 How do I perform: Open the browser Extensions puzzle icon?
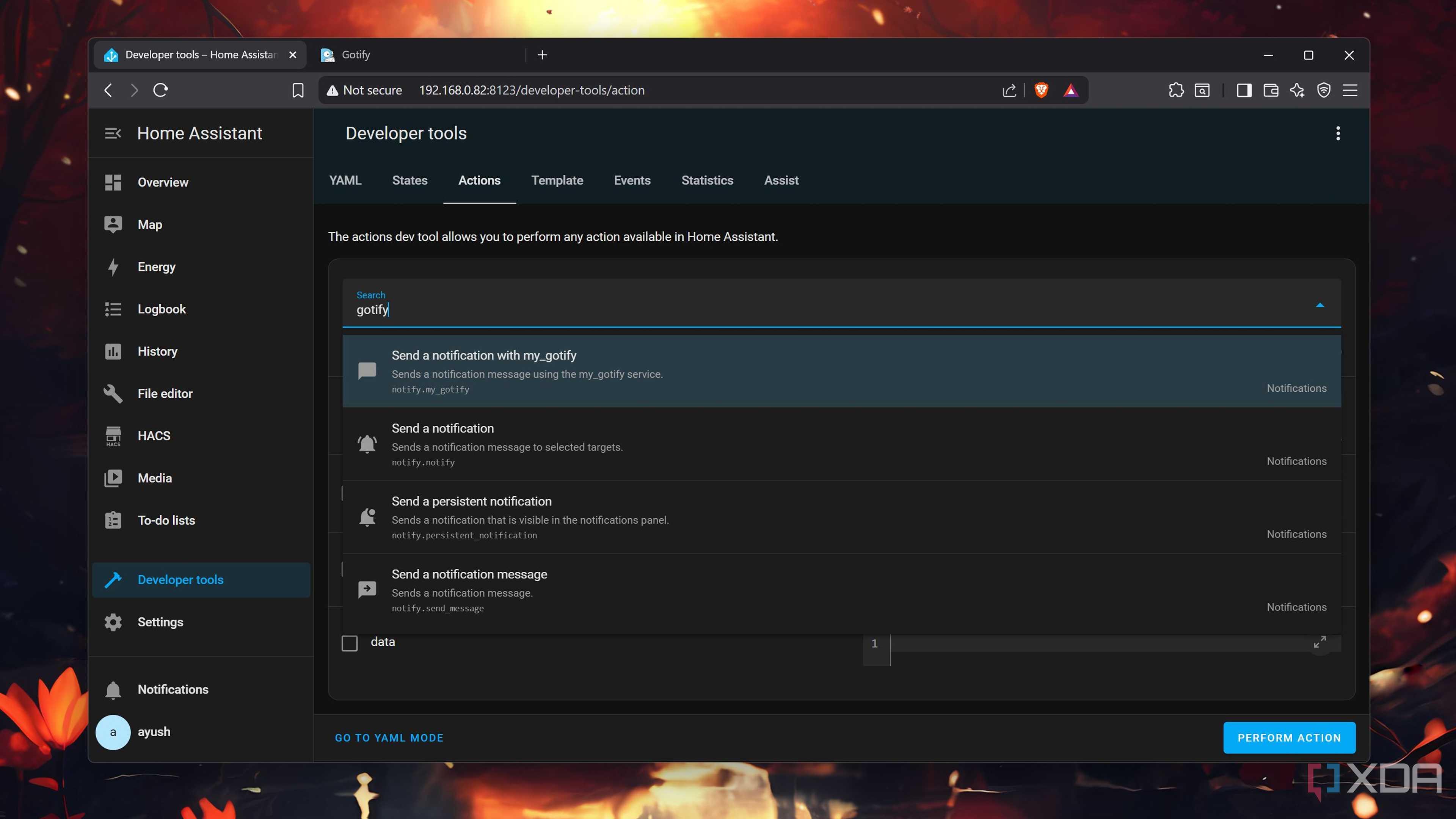tap(1176, 91)
